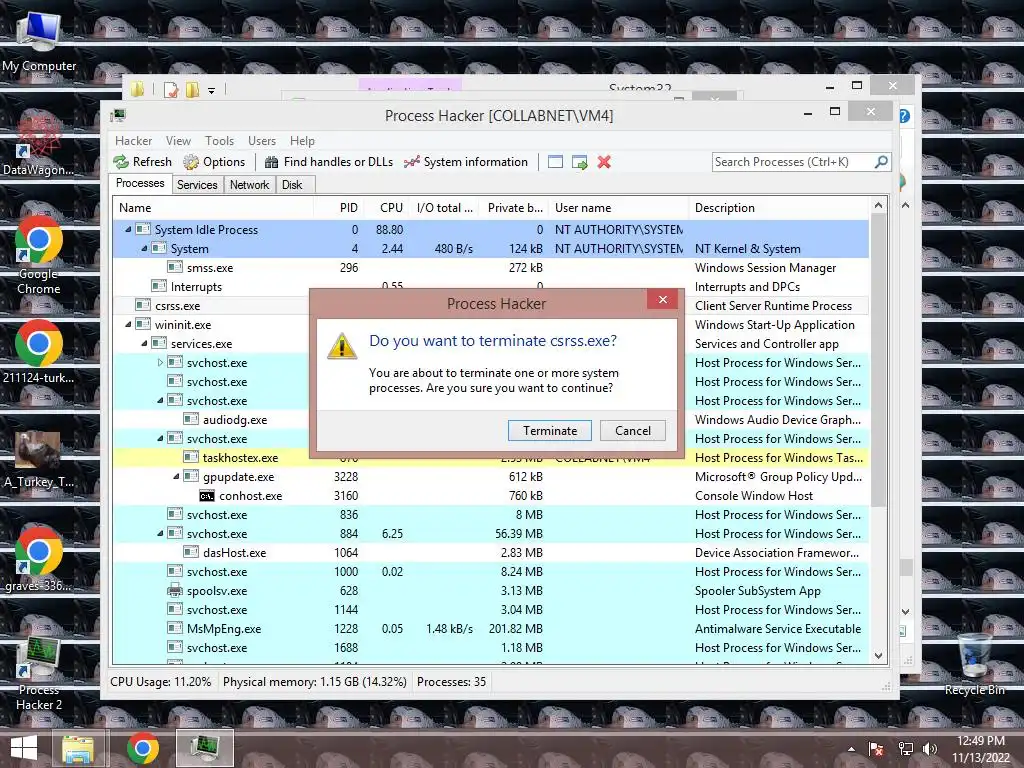
Task: Open the My Computer desktop icon
Action: click(x=39, y=40)
